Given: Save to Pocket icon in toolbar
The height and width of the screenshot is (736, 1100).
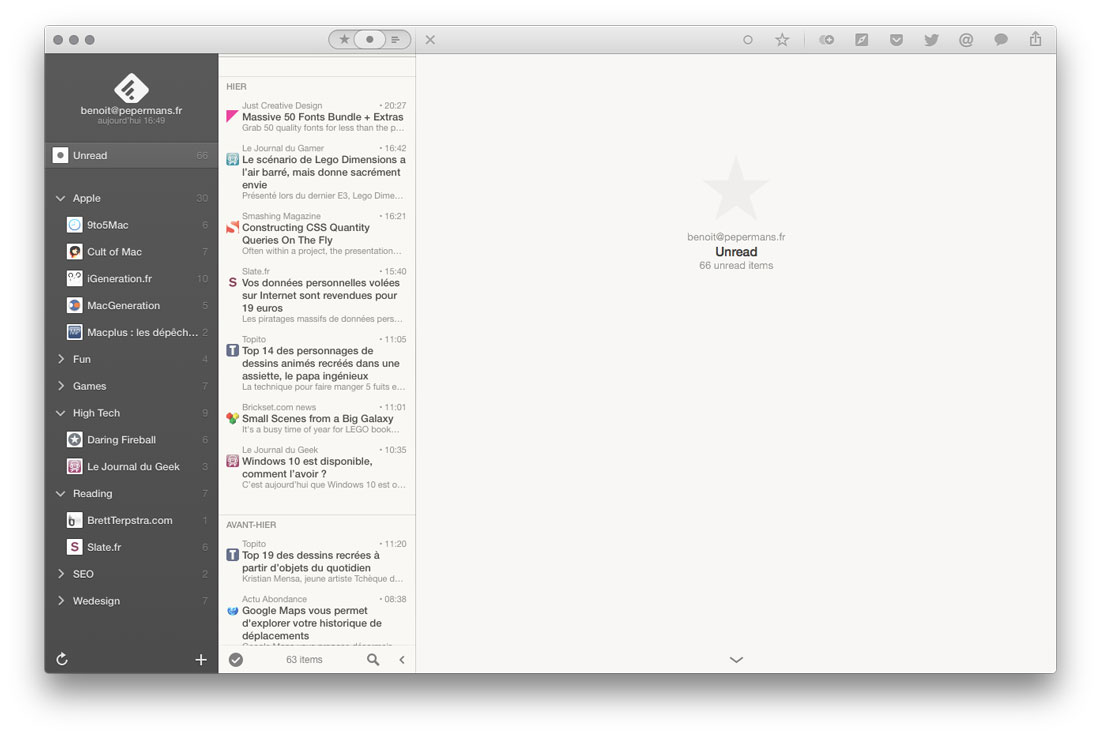Looking at the screenshot, I should tap(897, 40).
